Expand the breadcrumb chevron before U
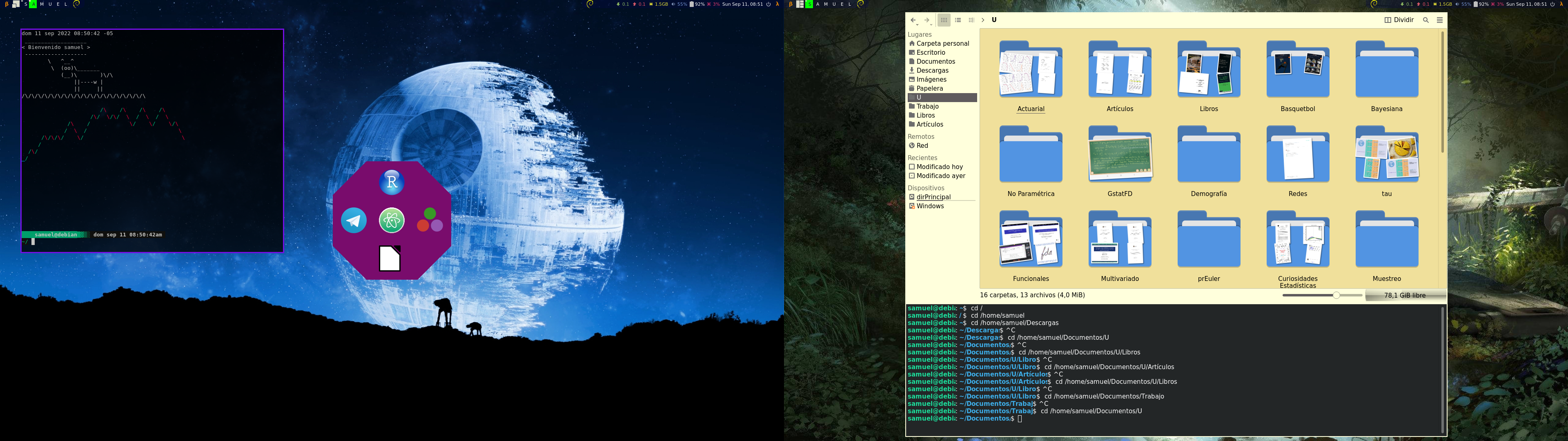 pos(982,20)
